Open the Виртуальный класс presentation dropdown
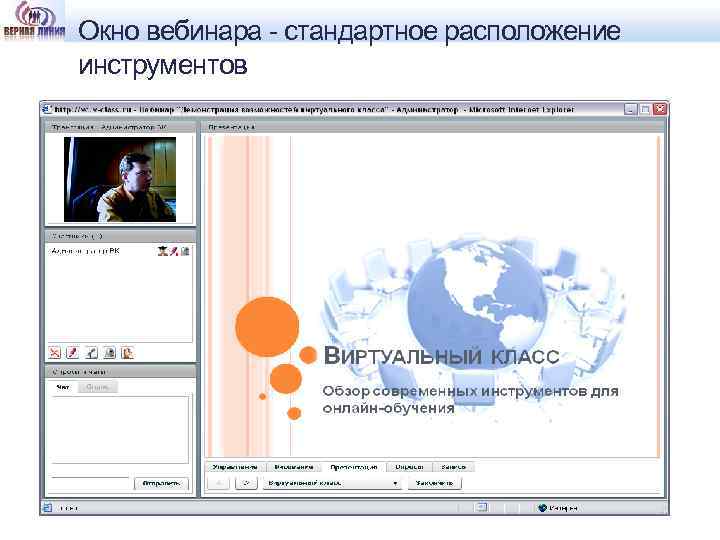720x540 pixels. [332, 483]
